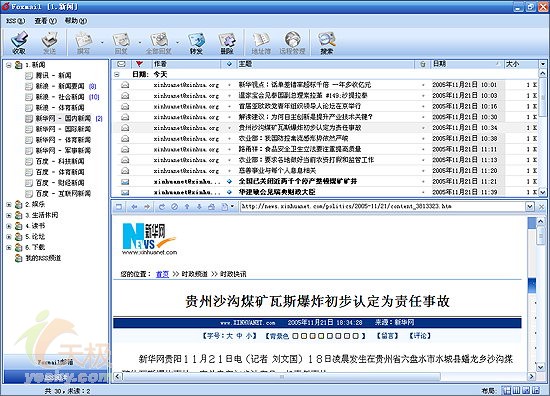550x396 pixels.
Task: Click the 删除 (Delete) toolbar icon
Action: (227, 43)
